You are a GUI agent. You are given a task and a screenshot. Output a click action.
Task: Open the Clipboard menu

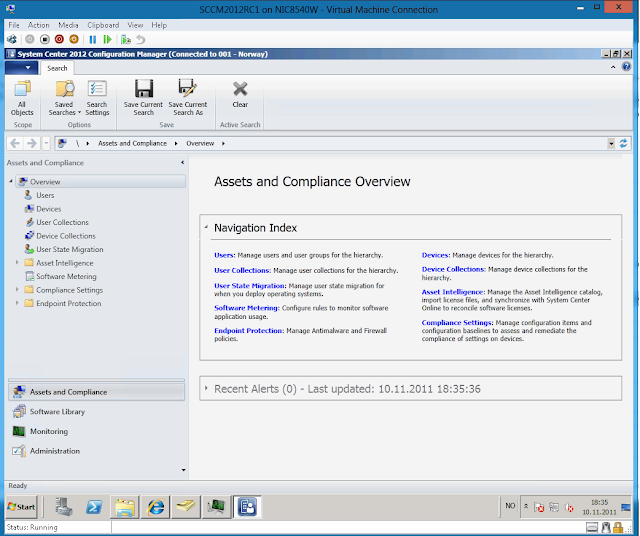pyautogui.click(x=103, y=25)
